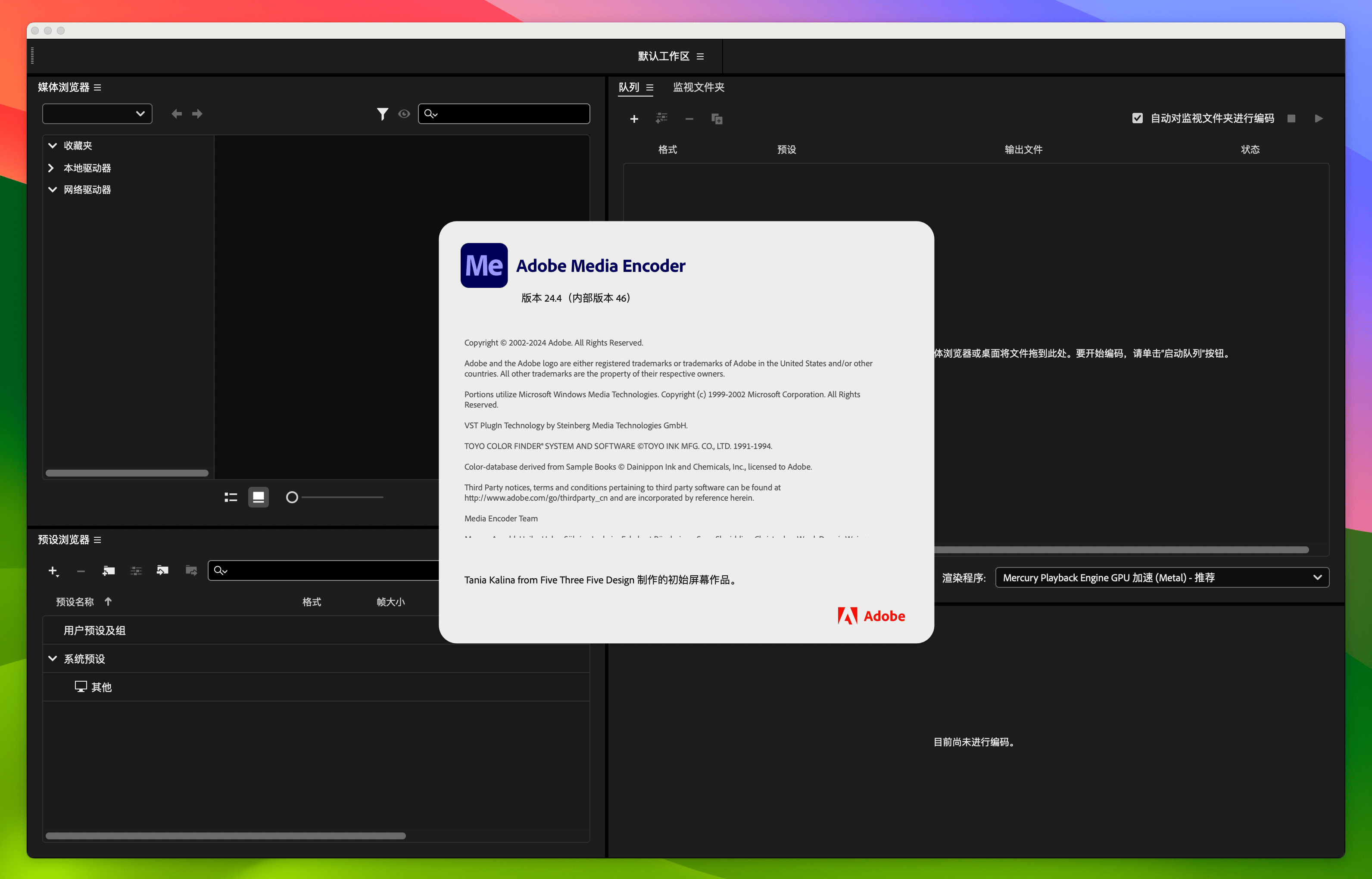This screenshot has width=1372, height=879.
Task: Sort presets by 预设名称 column header
Action: [74, 602]
